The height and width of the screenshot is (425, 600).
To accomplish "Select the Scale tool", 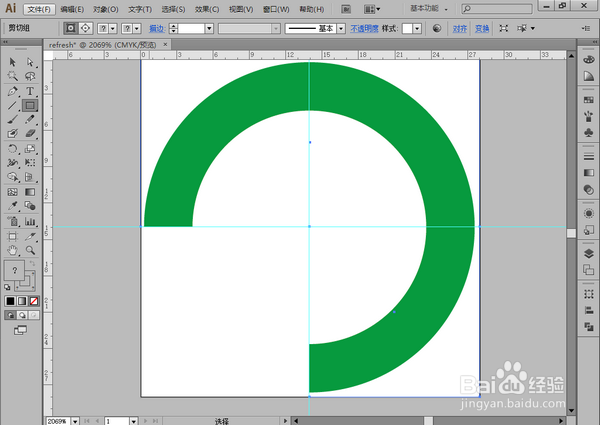I will point(30,148).
